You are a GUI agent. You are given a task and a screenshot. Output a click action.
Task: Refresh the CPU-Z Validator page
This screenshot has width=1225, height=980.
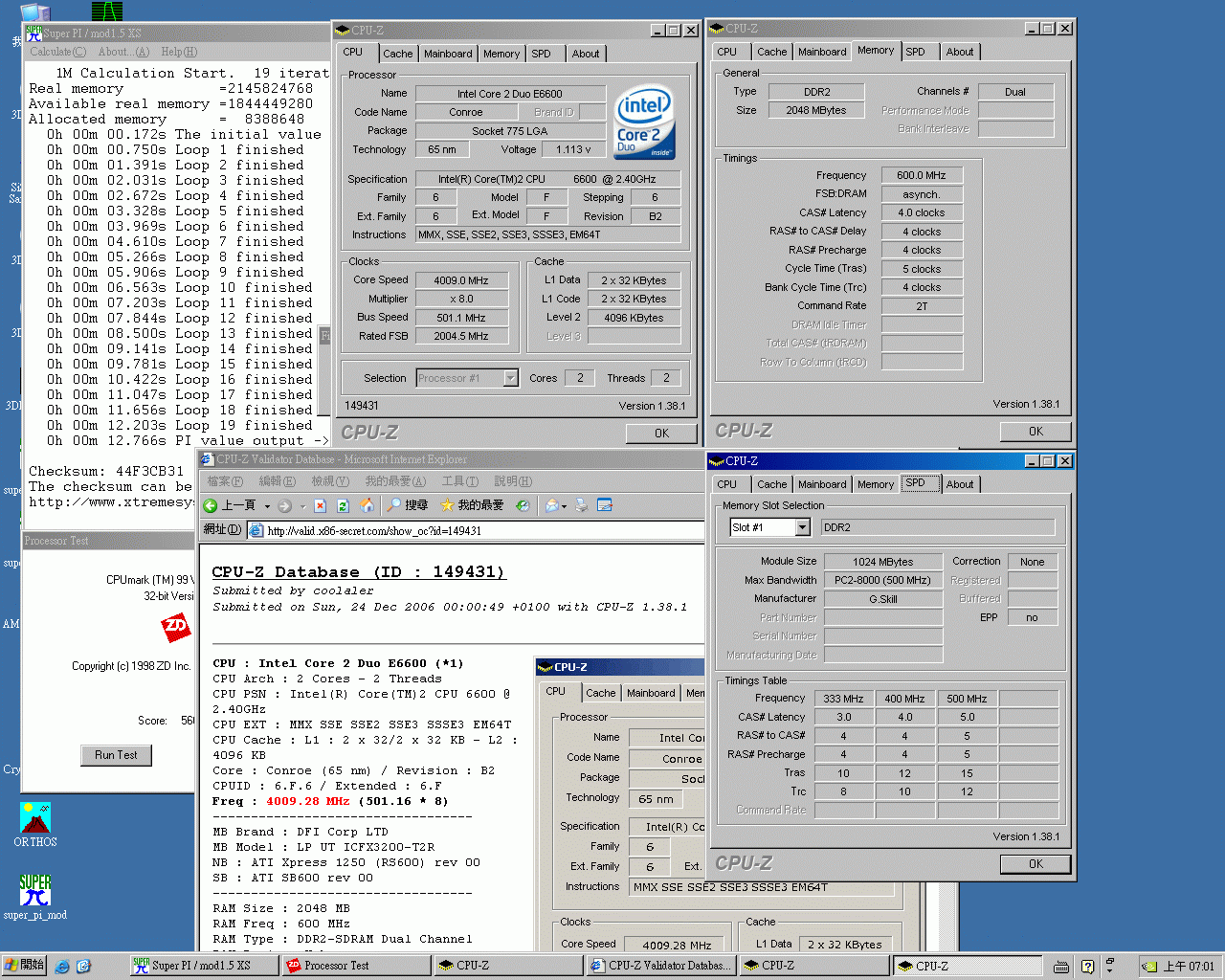[x=343, y=505]
